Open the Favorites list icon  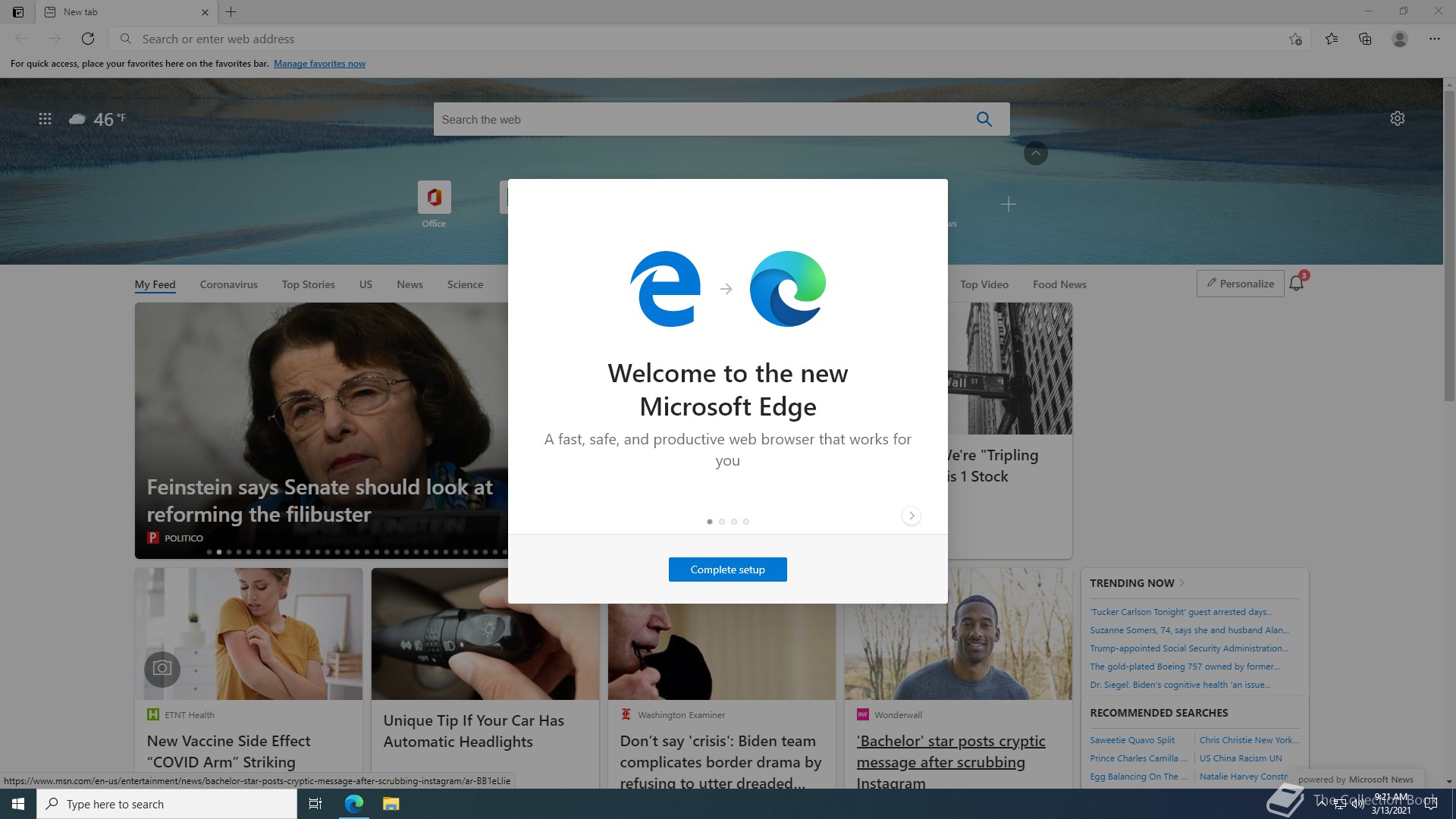tap(1332, 39)
